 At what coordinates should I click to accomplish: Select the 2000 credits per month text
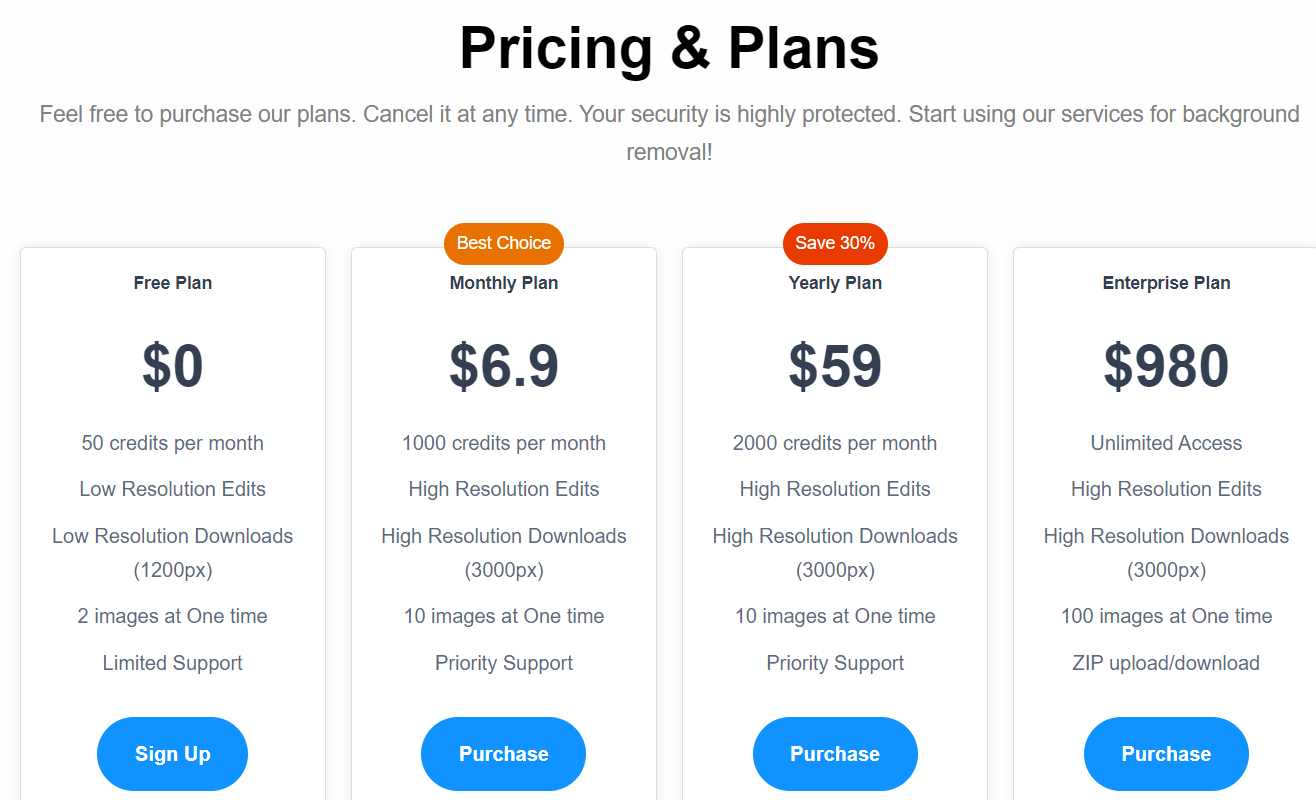(x=835, y=443)
